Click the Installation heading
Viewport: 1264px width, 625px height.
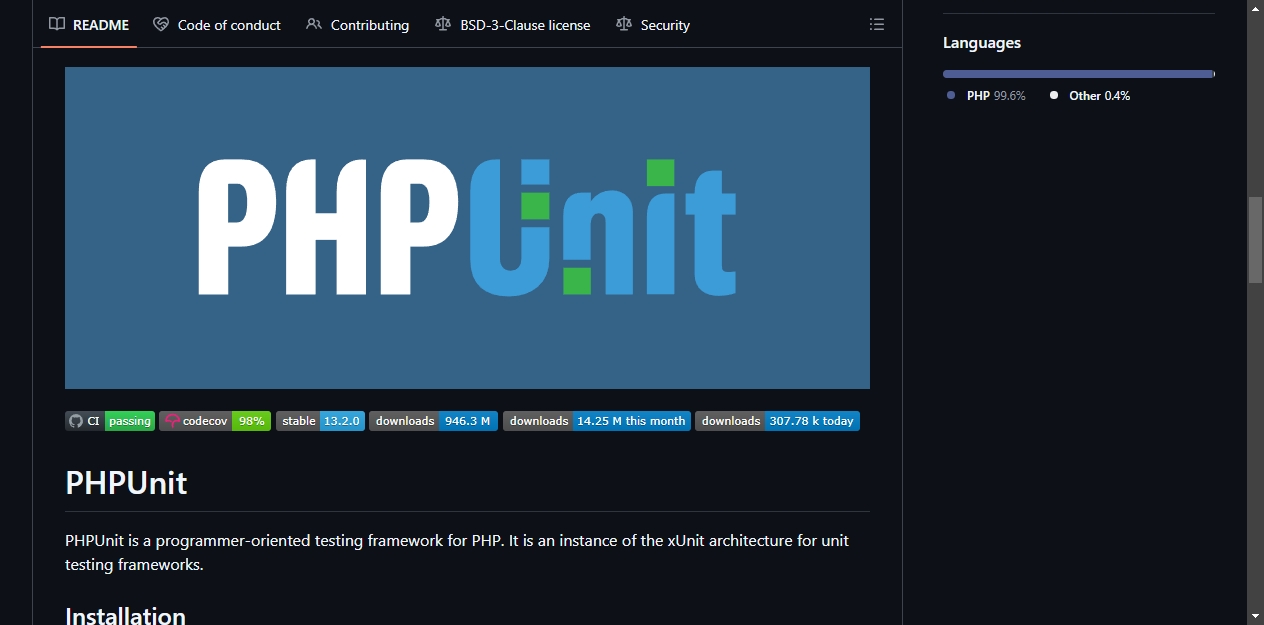point(125,615)
